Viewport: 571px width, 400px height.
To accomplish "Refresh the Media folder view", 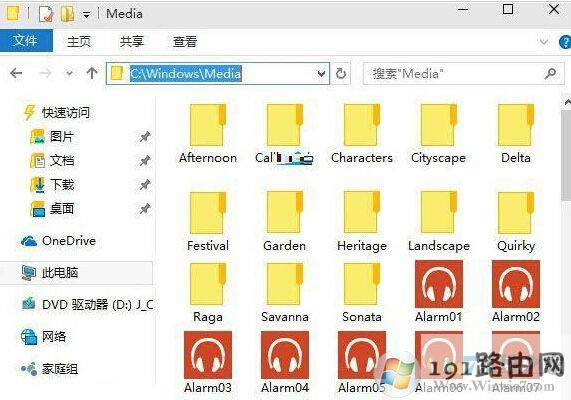I will click(x=341, y=74).
